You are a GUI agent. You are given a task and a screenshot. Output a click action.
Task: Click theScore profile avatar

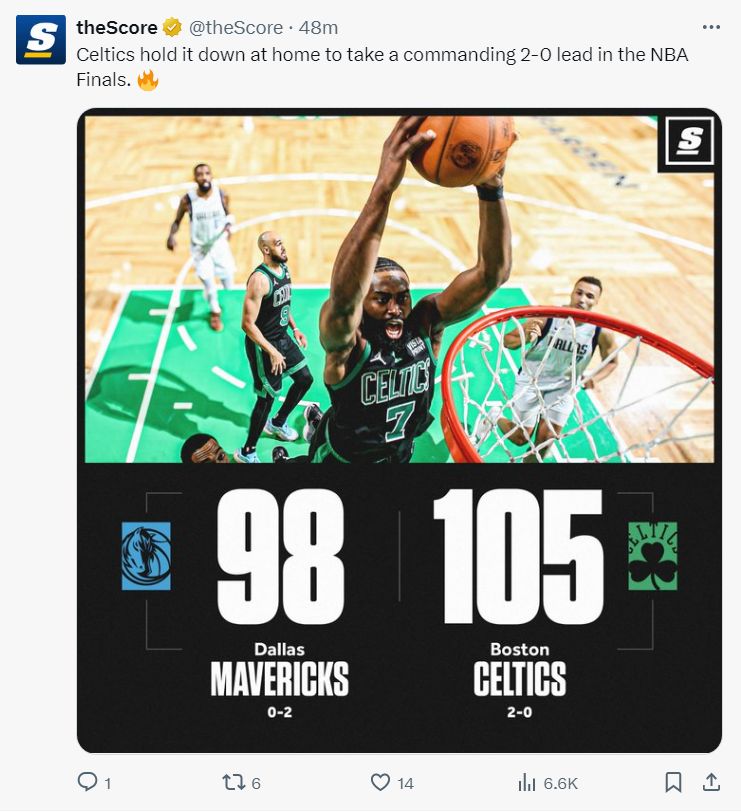[41, 39]
